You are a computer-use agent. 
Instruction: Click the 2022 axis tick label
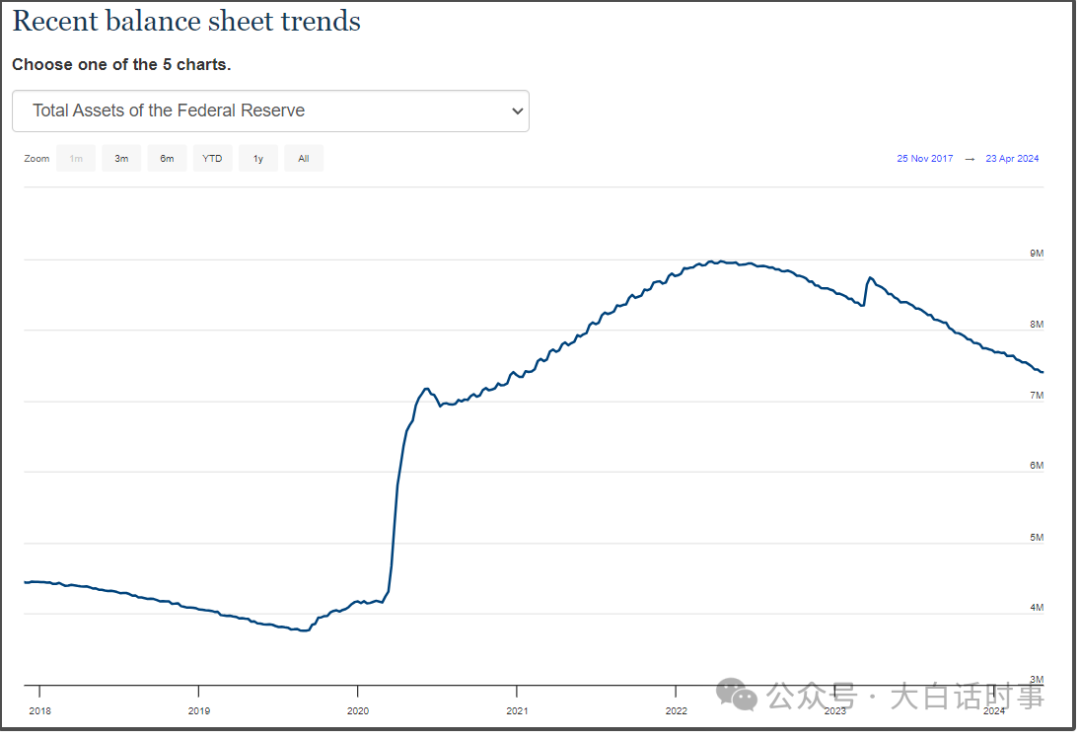676,711
